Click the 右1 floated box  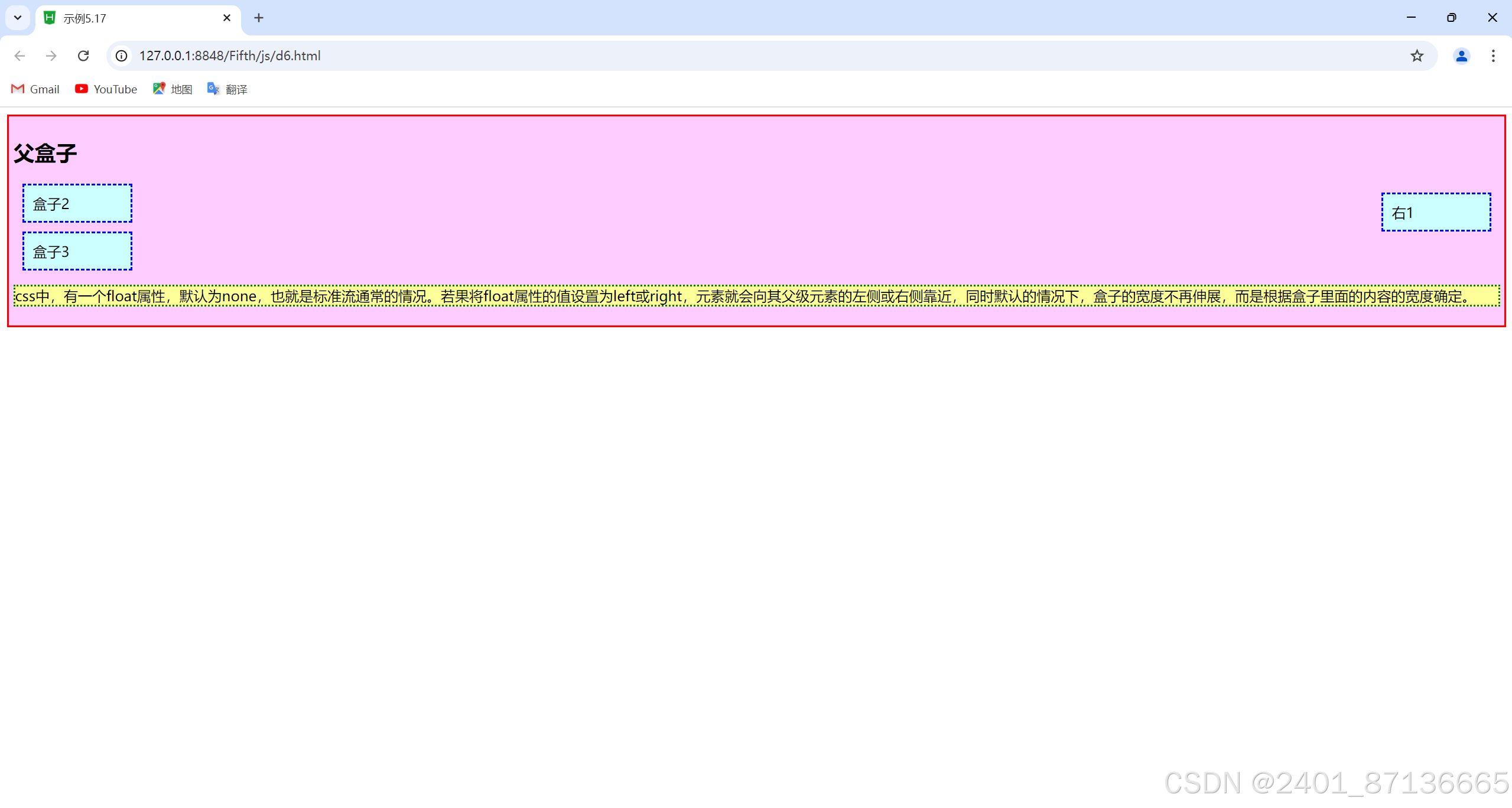coord(1436,212)
